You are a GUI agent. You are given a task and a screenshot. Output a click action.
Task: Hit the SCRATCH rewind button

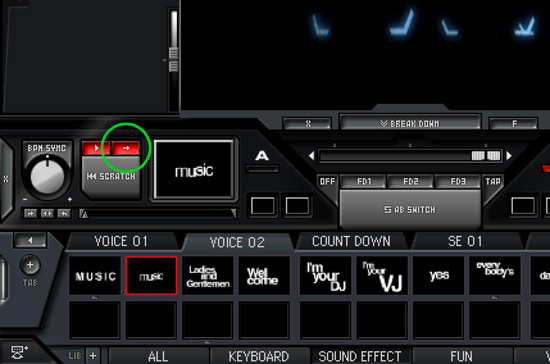111,177
